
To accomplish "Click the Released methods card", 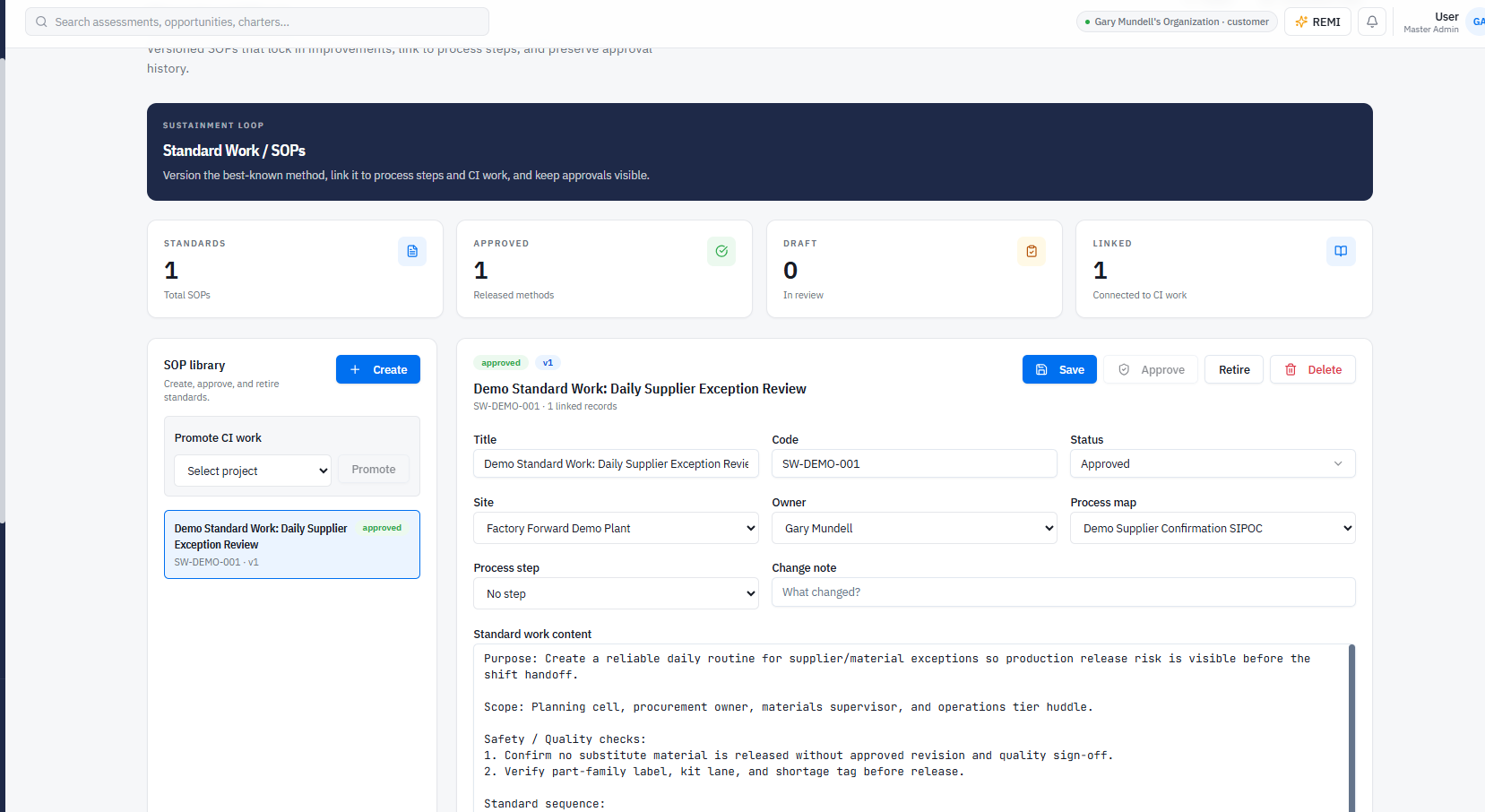I will (604, 269).
